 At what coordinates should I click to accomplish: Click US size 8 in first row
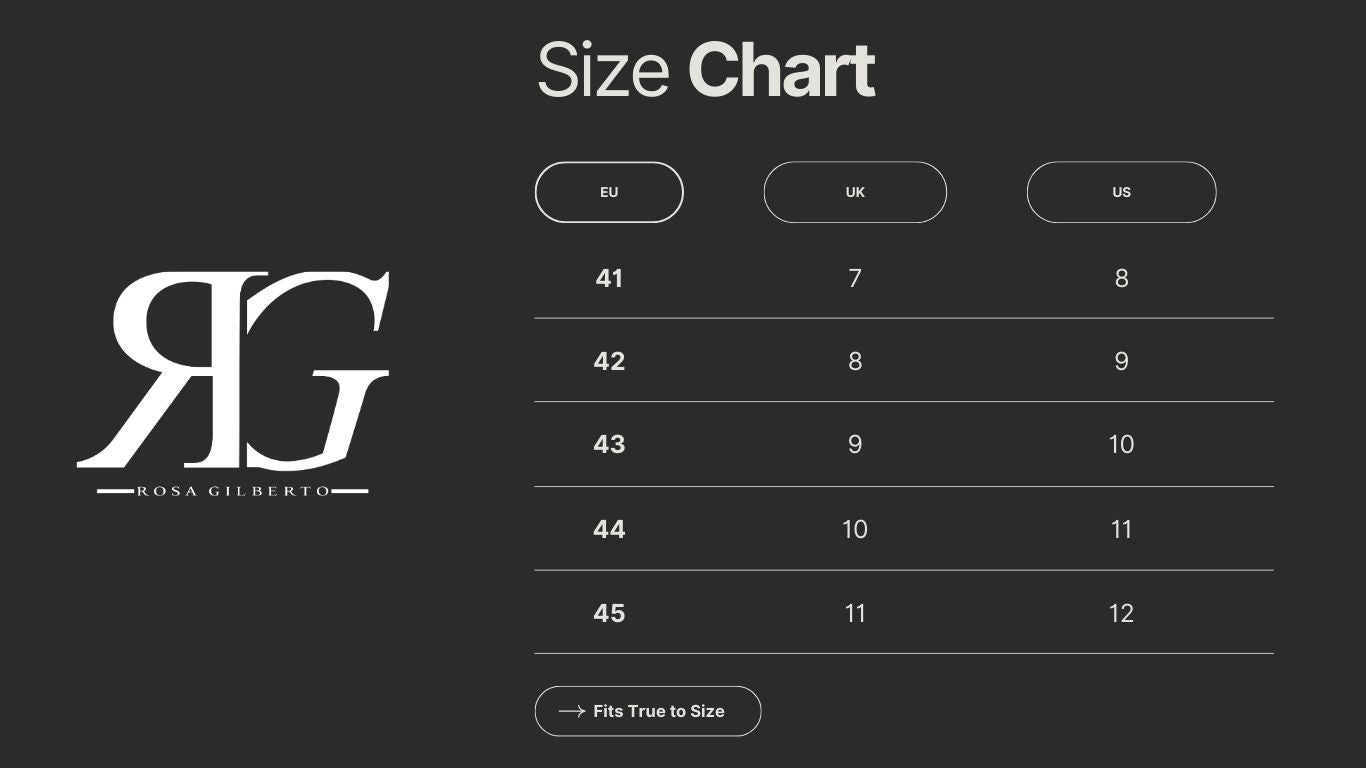pyautogui.click(x=1121, y=278)
